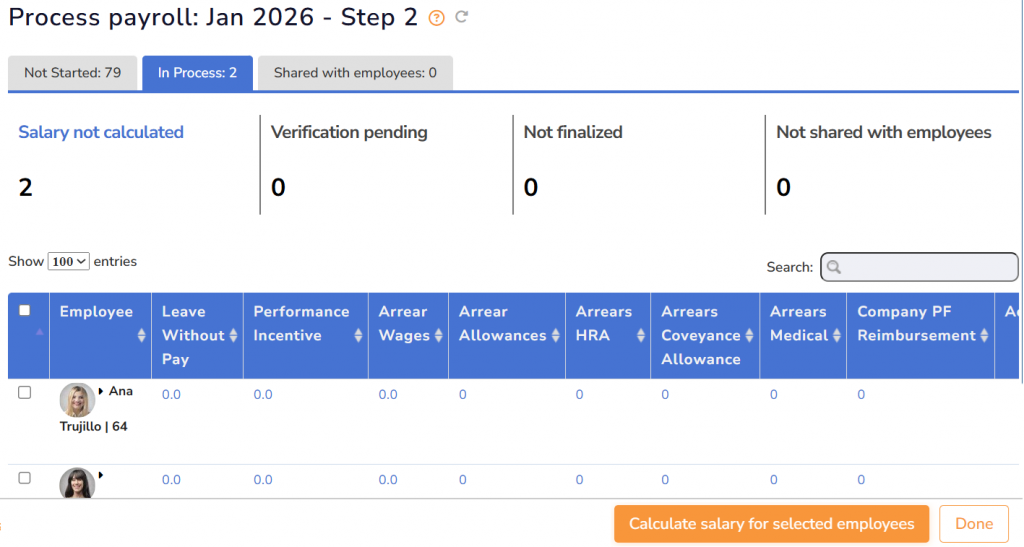Viewport: 1024px width, 547px height.
Task: Sort by Leave Without Pay column
Action: [x=233, y=336]
